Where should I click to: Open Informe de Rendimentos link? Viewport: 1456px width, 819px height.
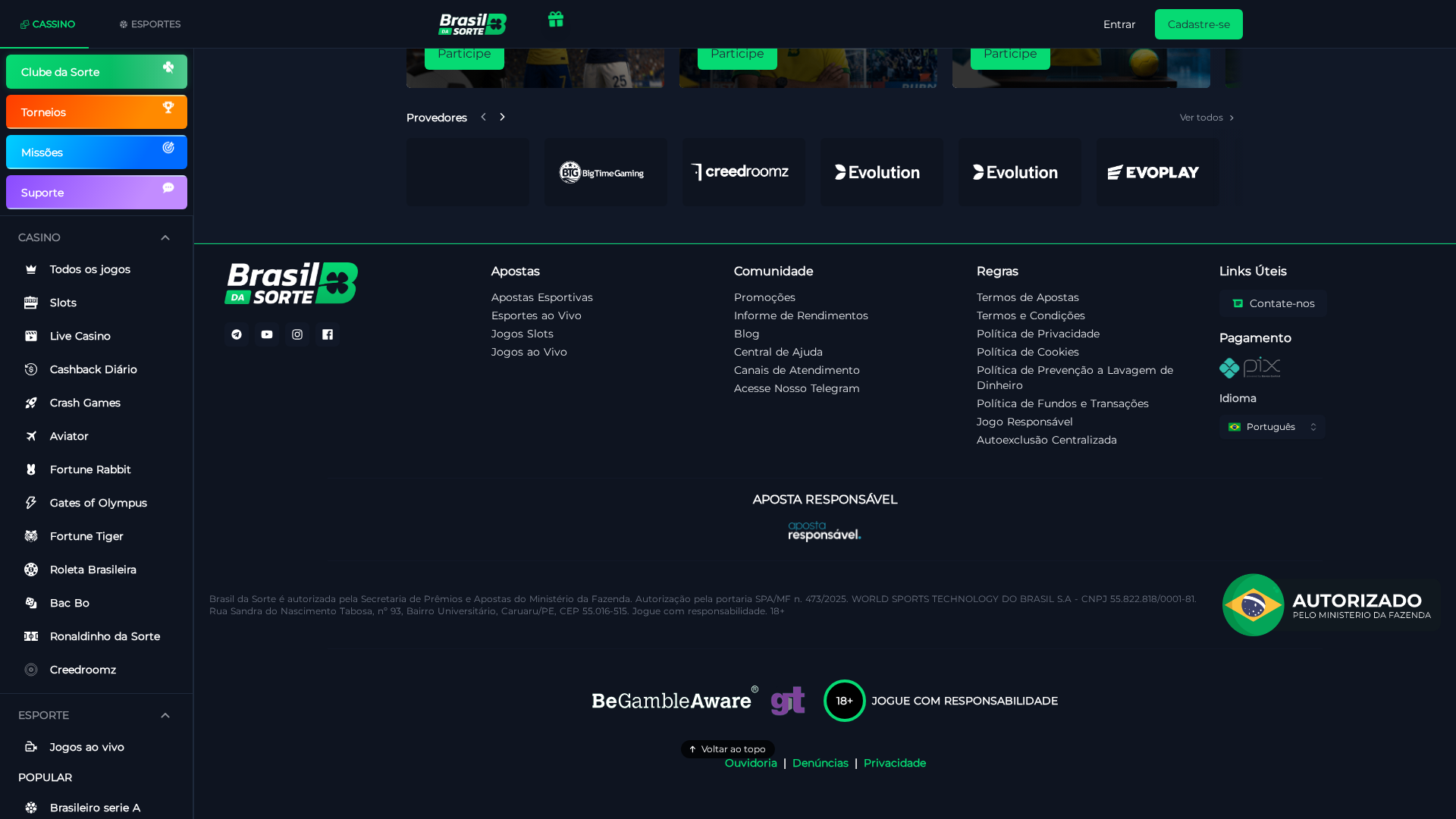[801, 315]
